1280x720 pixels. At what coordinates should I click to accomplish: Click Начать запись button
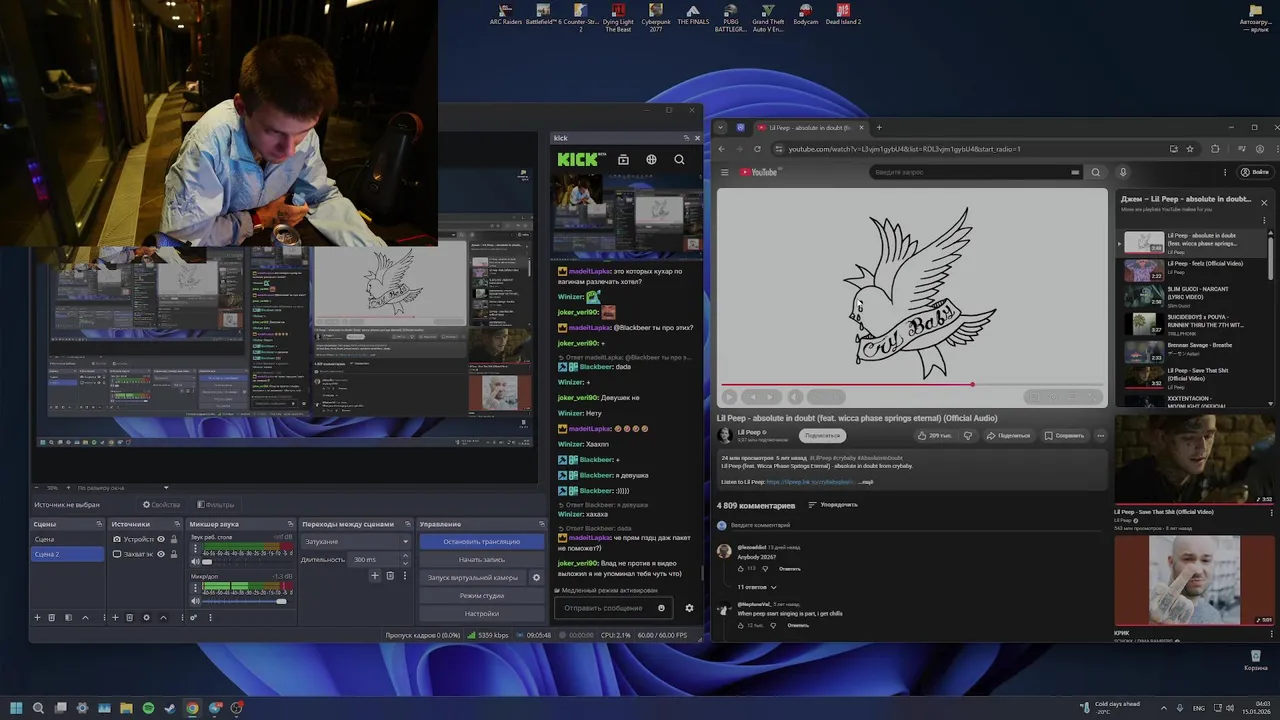481,559
